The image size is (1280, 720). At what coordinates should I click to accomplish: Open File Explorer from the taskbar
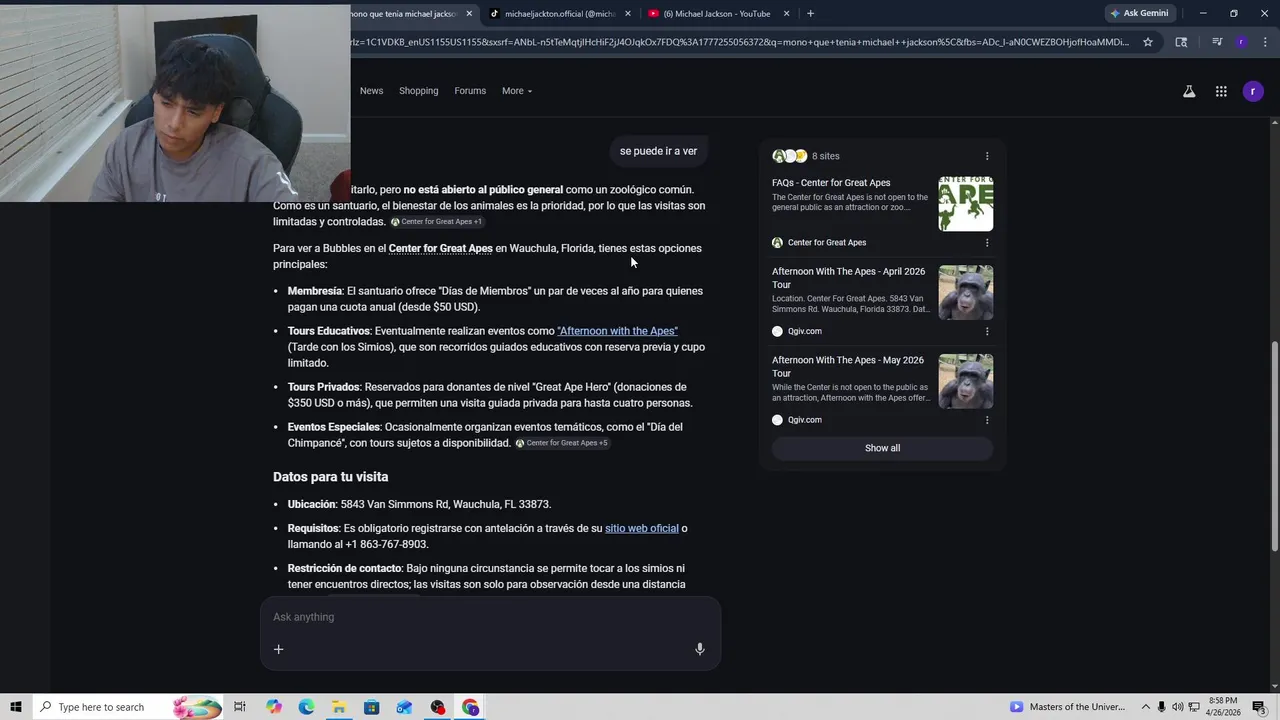[339, 707]
